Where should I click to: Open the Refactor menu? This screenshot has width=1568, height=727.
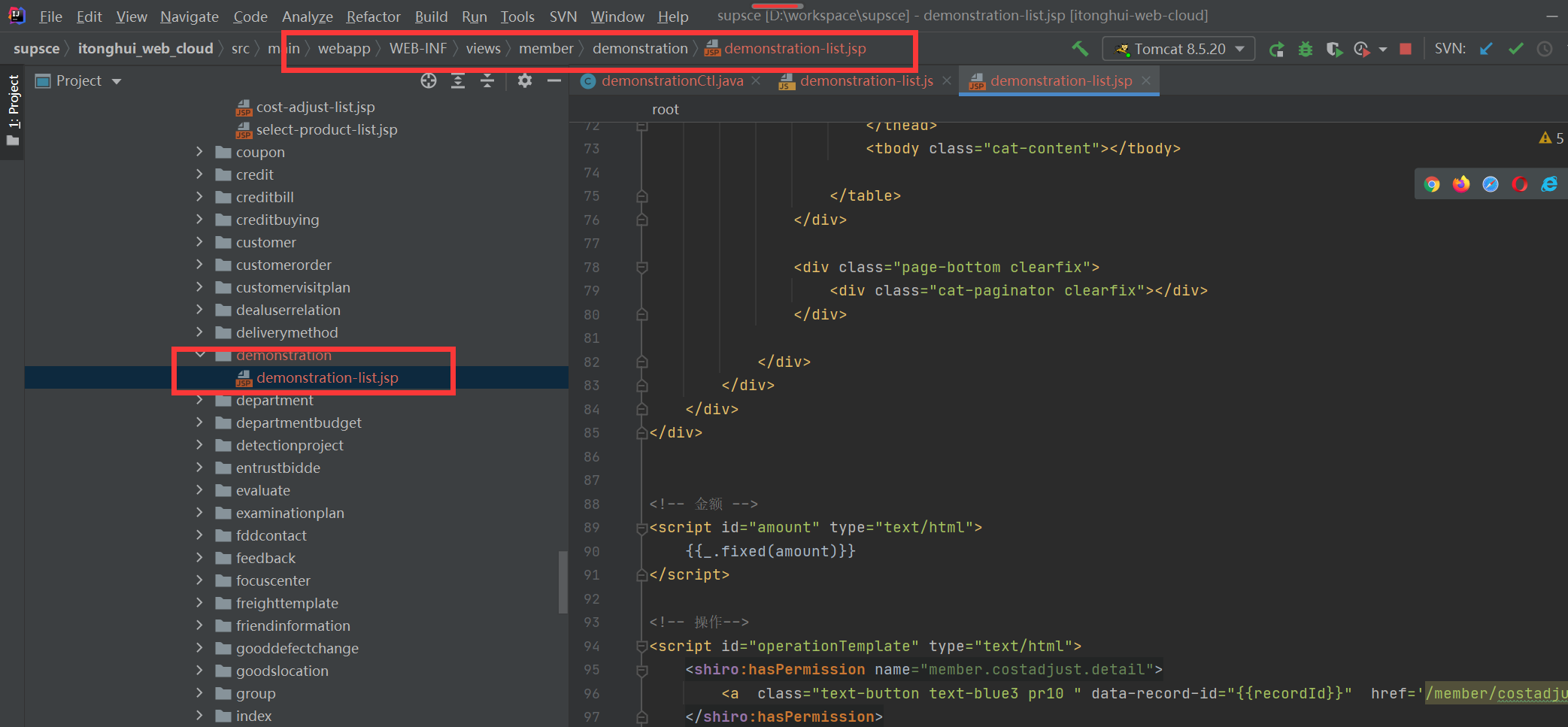(x=373, y=16)
